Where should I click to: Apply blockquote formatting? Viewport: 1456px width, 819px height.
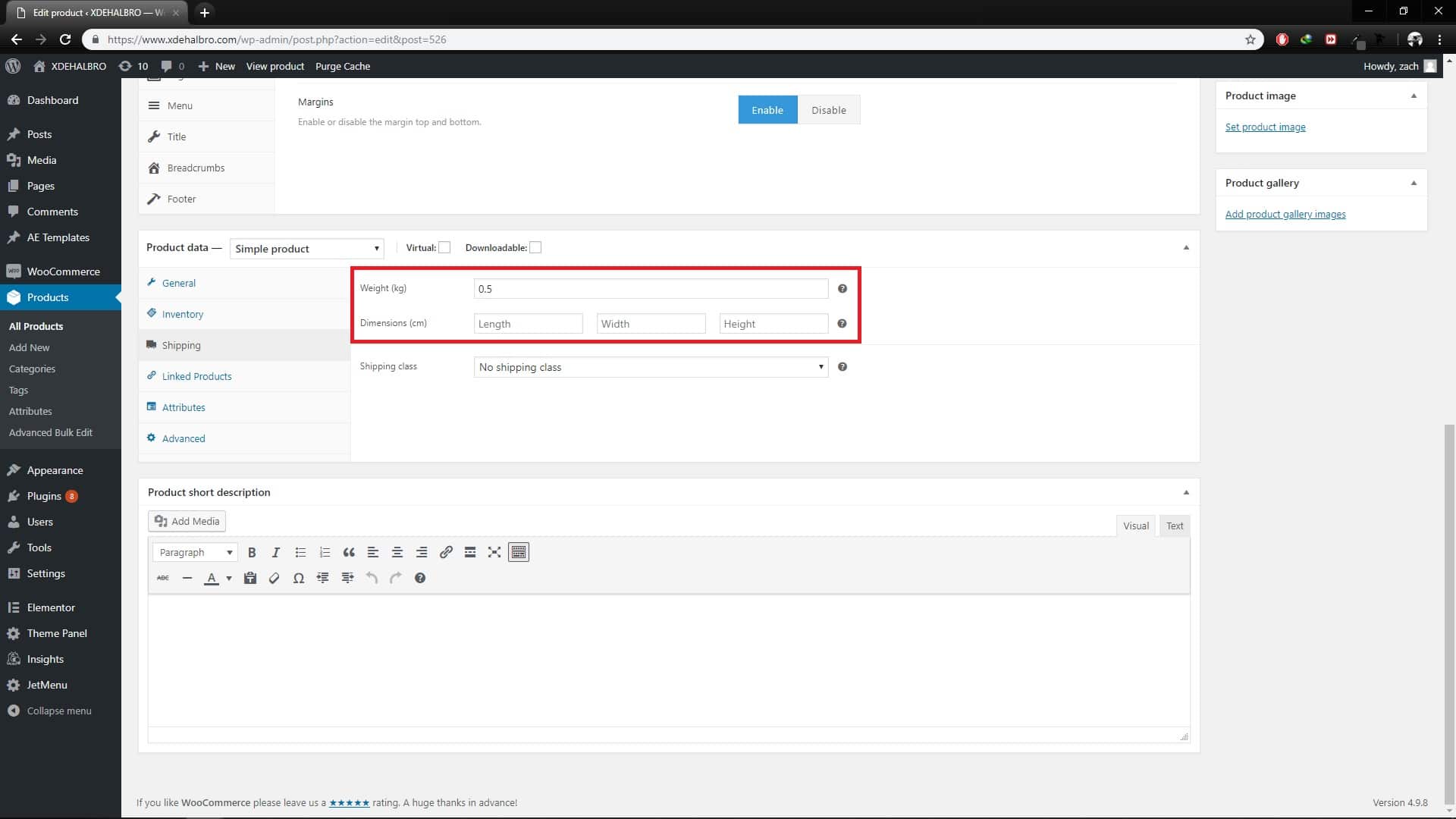pos(349,552)
